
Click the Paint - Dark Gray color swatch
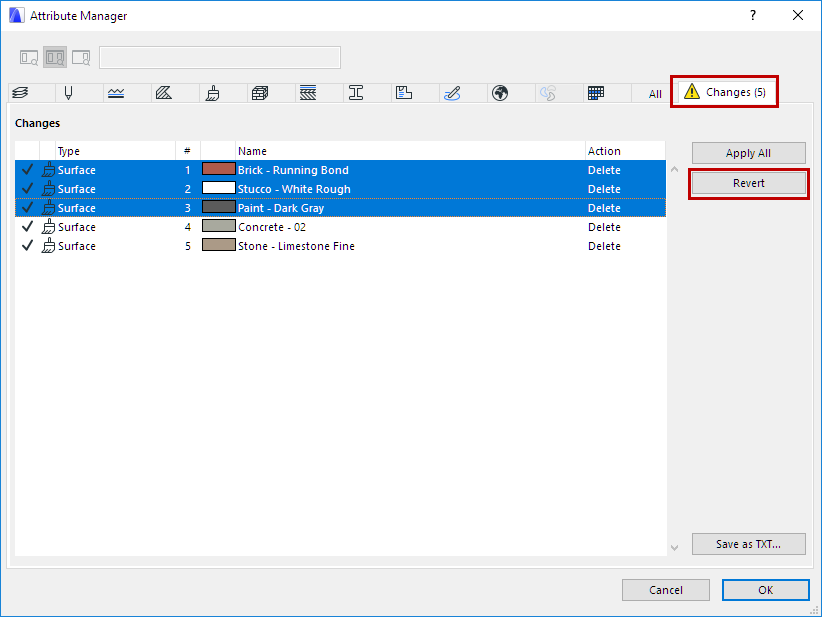coord(219,207)
